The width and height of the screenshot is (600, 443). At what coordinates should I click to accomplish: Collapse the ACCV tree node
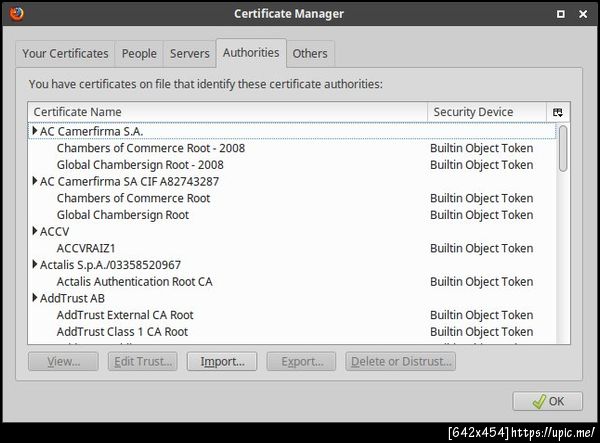click(35, 231)
